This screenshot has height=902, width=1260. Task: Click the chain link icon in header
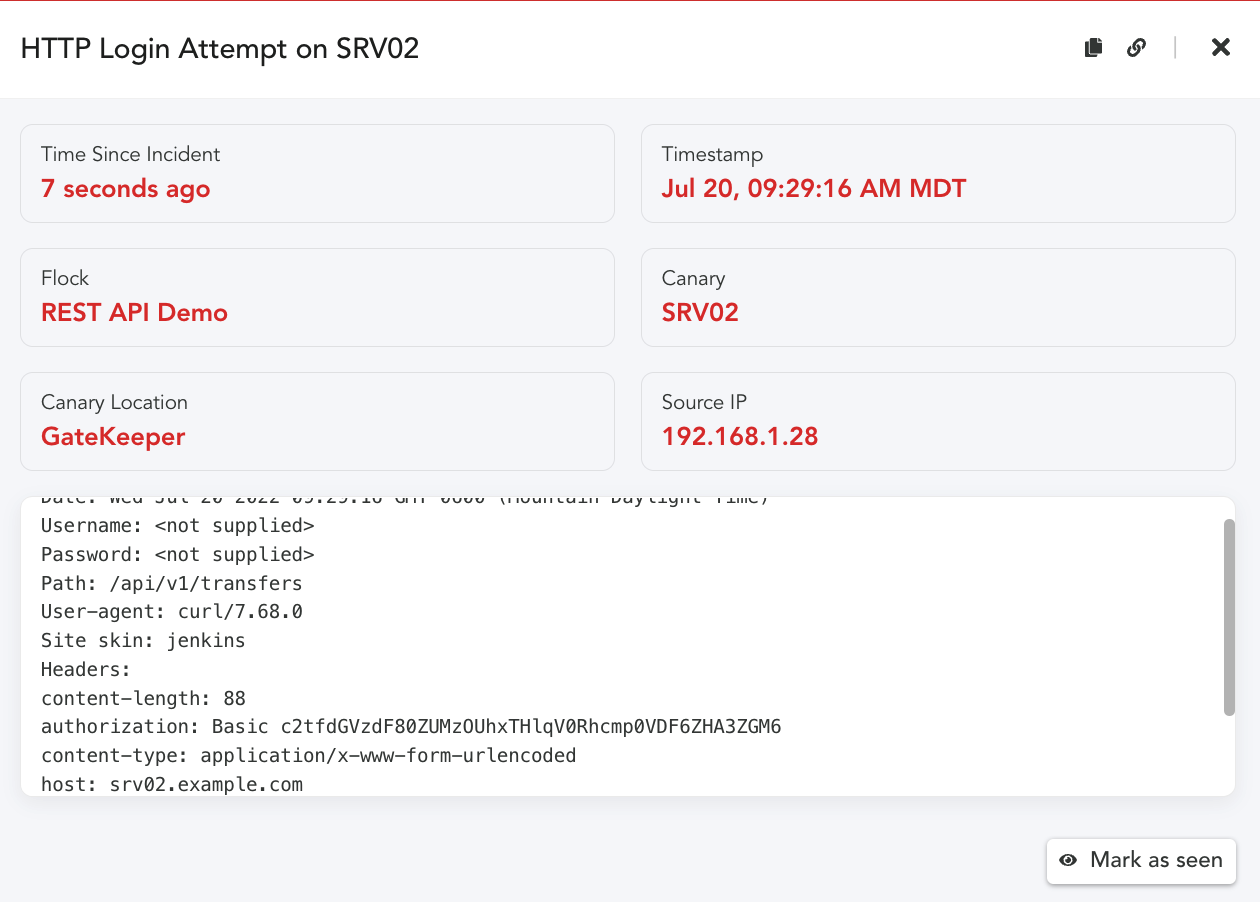(x=1136, y=47)
